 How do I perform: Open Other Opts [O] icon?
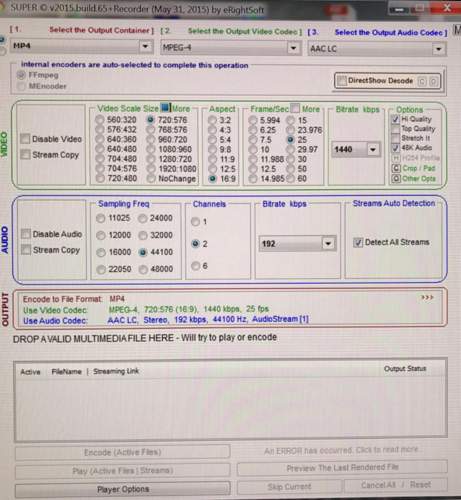point(396,179)
